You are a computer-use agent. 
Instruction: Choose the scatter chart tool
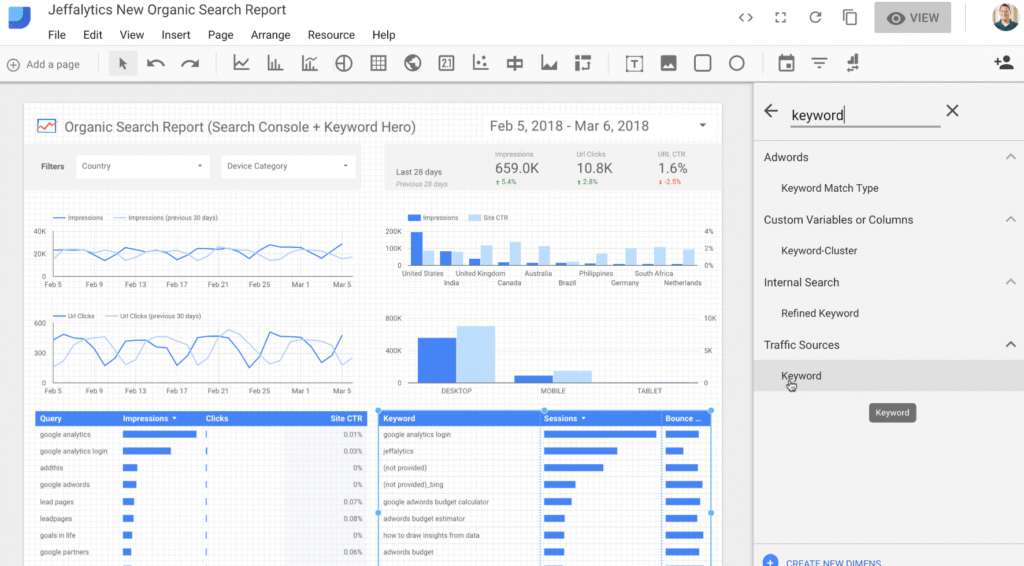click(480, 63)
